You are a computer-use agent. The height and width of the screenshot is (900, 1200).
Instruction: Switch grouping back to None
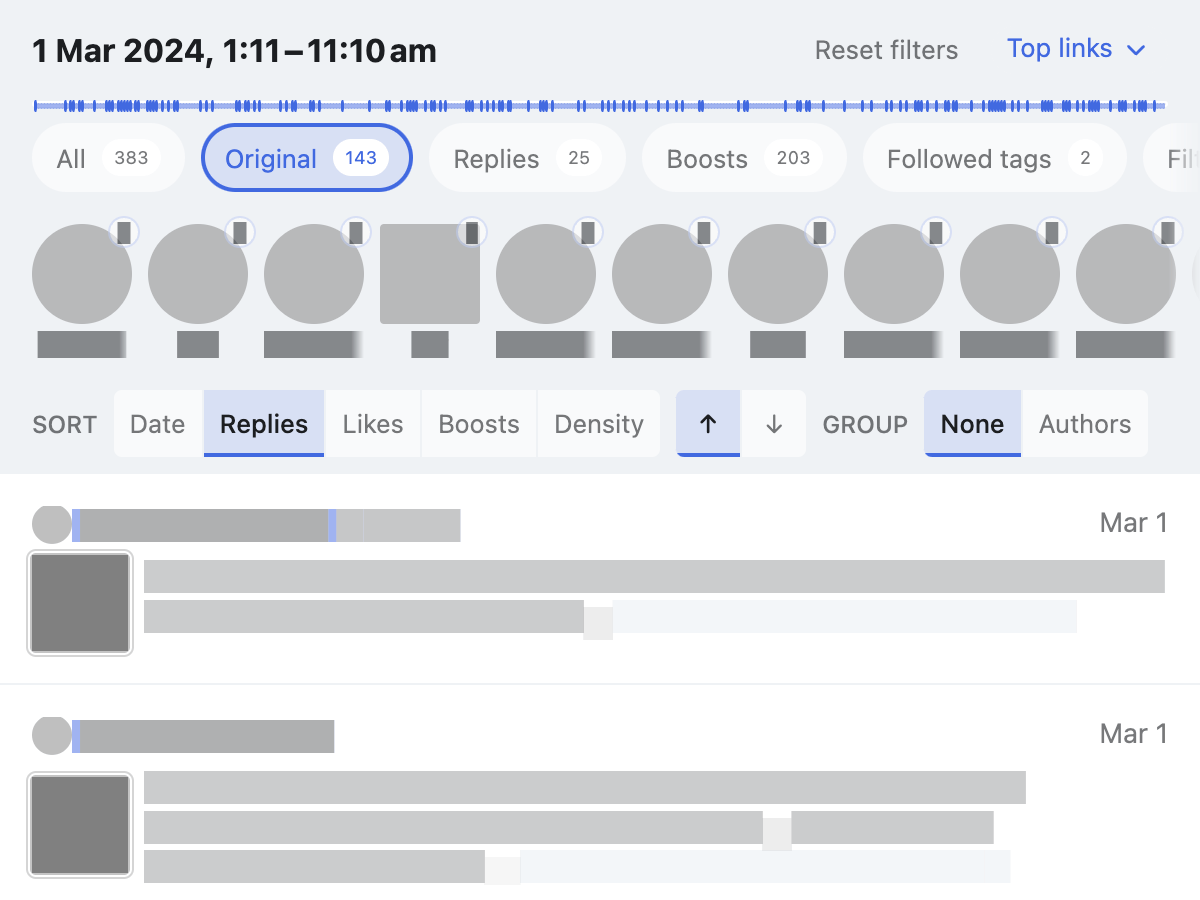tap(972, 424)
